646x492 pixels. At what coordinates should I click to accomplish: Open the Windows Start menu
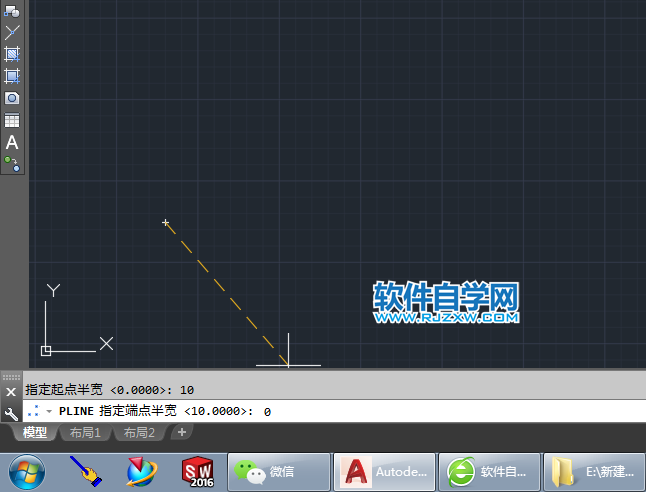[27, 472]
